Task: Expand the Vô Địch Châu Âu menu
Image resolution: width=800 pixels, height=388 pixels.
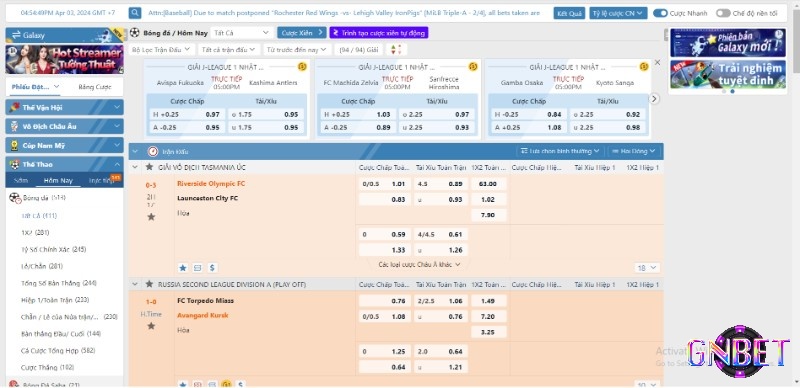Action: [x=64, y=126]
